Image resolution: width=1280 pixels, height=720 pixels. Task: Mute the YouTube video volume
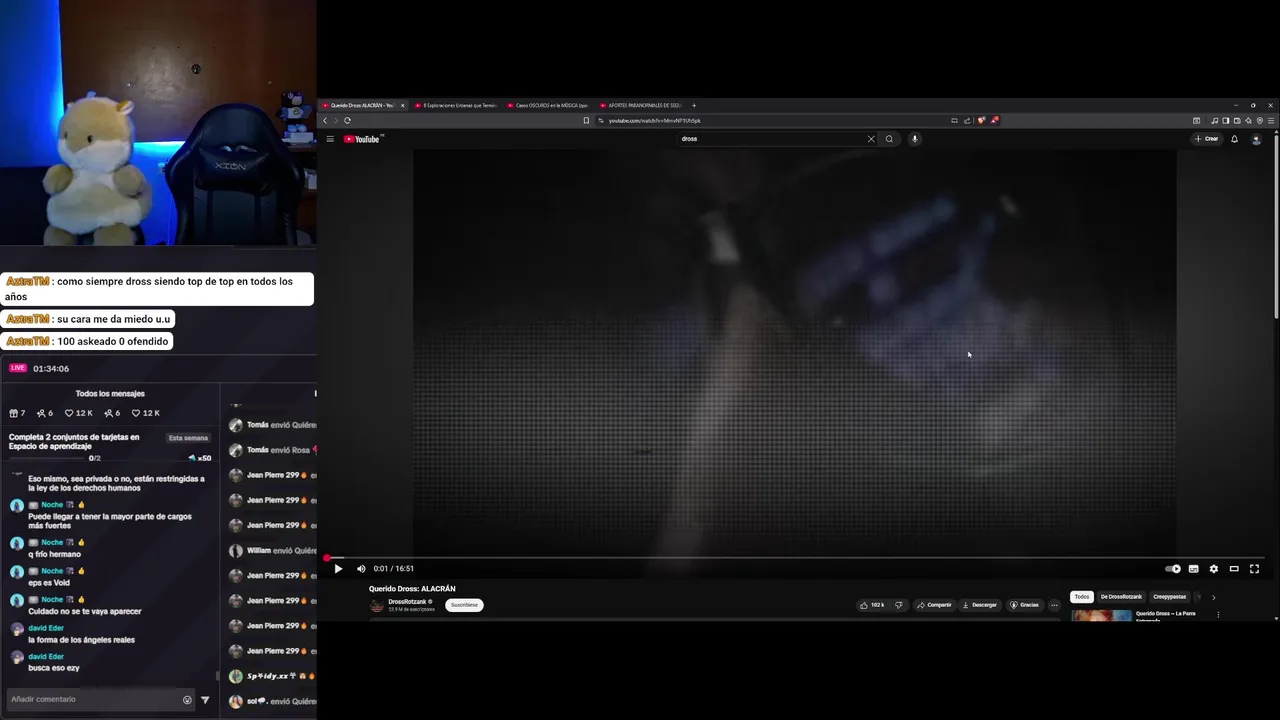click(x=361, y=569)
